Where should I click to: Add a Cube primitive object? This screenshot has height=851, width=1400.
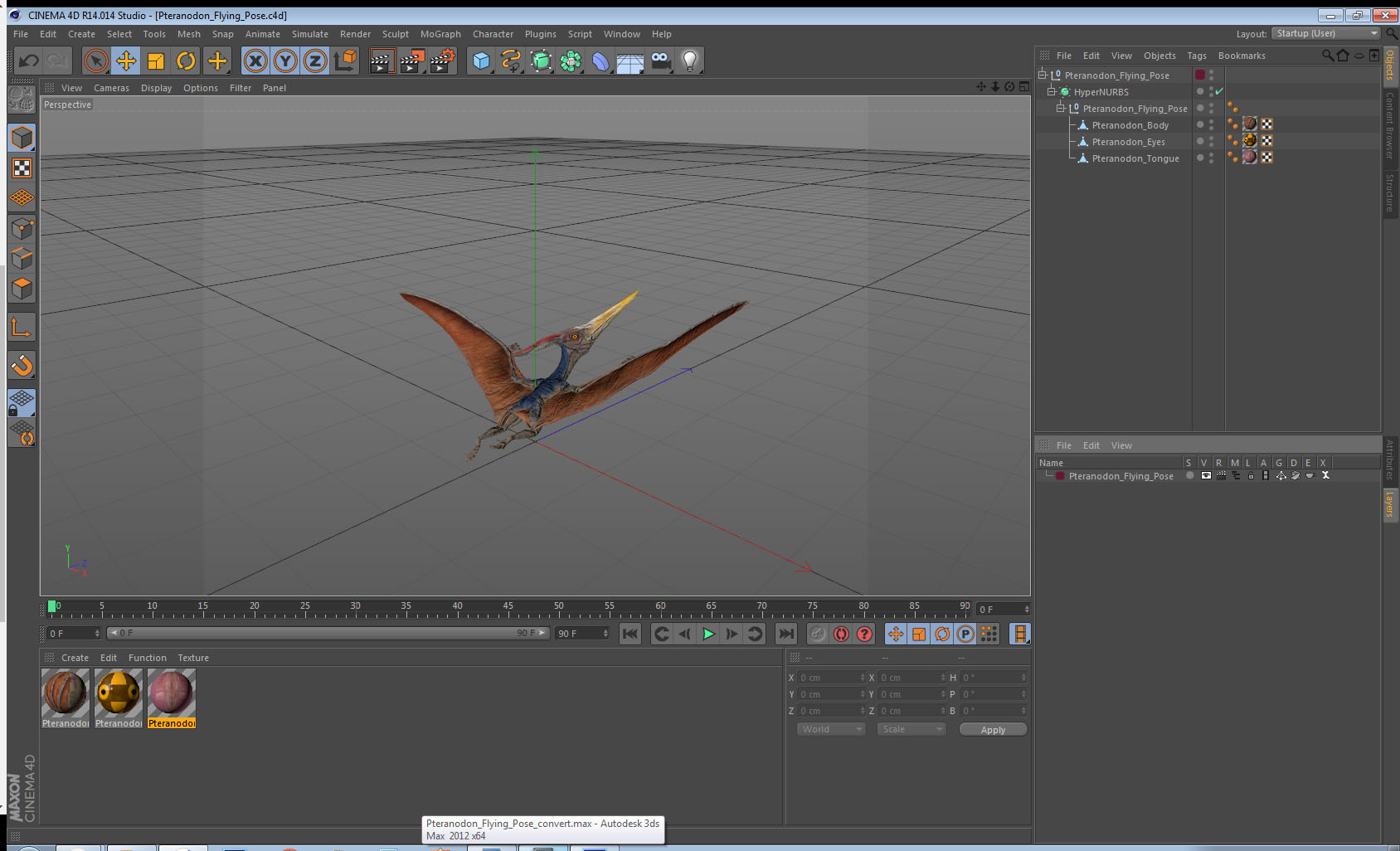coord(481,61)
